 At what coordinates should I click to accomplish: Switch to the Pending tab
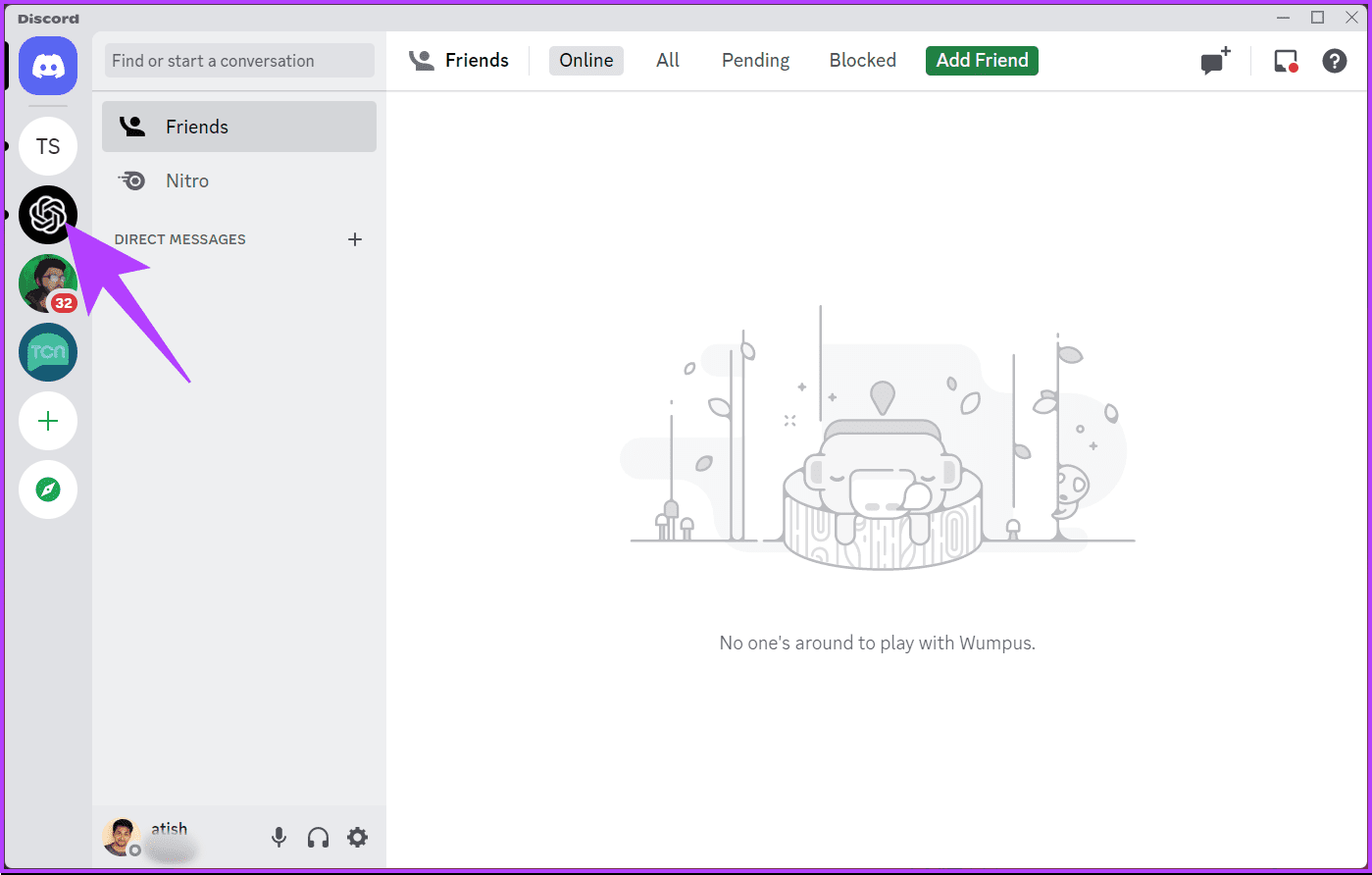[755, 60]
